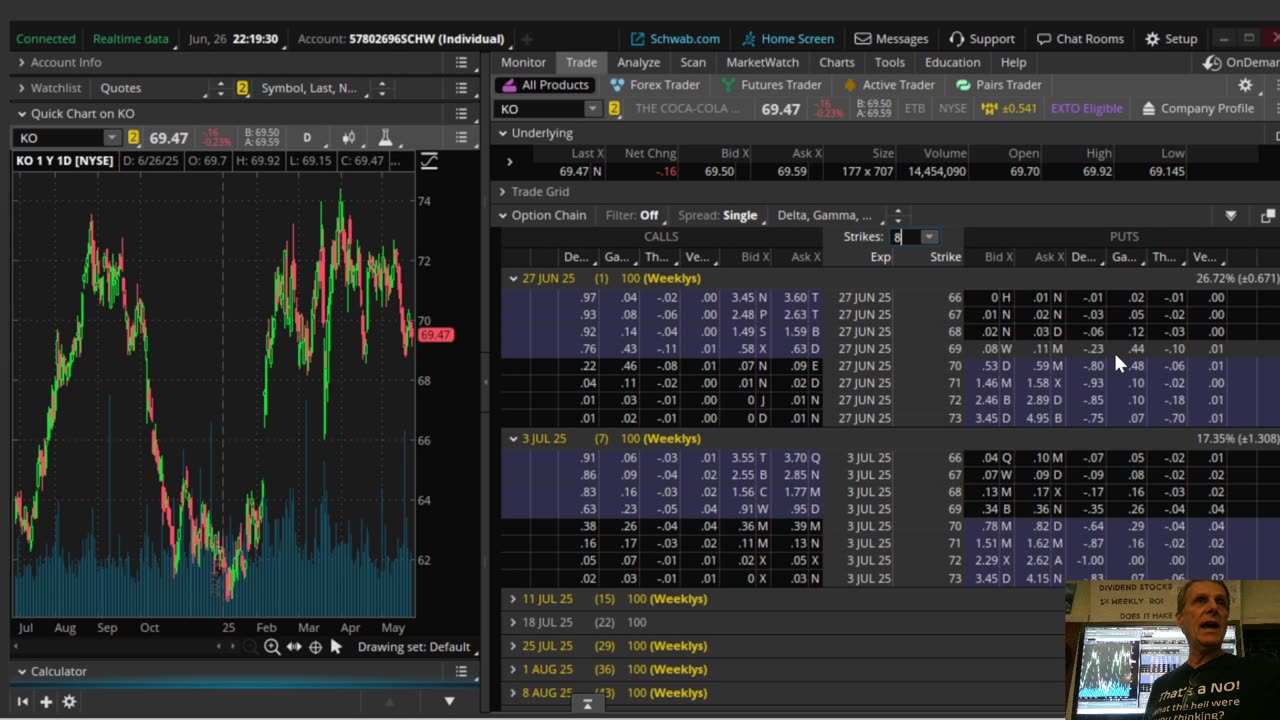
Task: Open Company Profile for KO
Action: (1197, 108)
